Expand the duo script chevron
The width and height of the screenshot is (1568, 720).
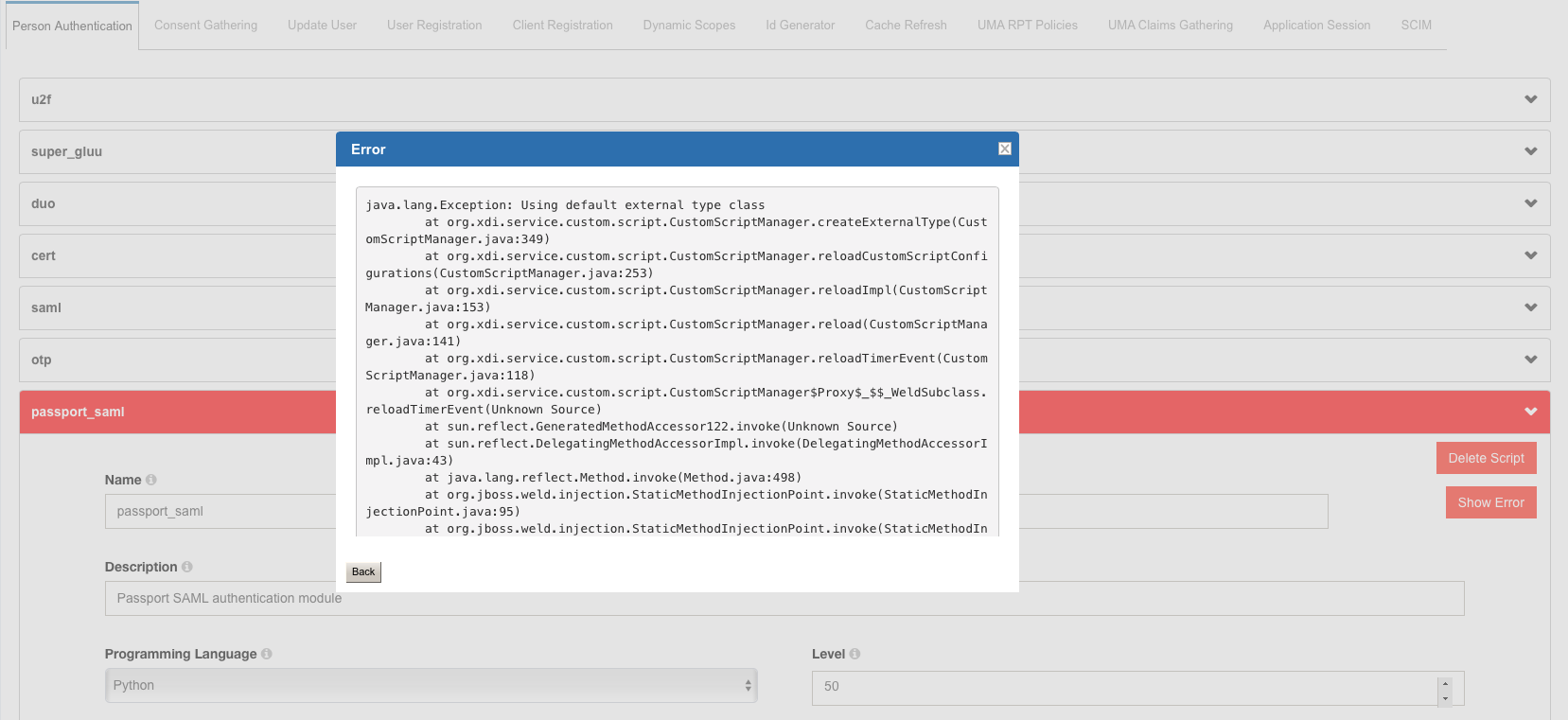1530,203
